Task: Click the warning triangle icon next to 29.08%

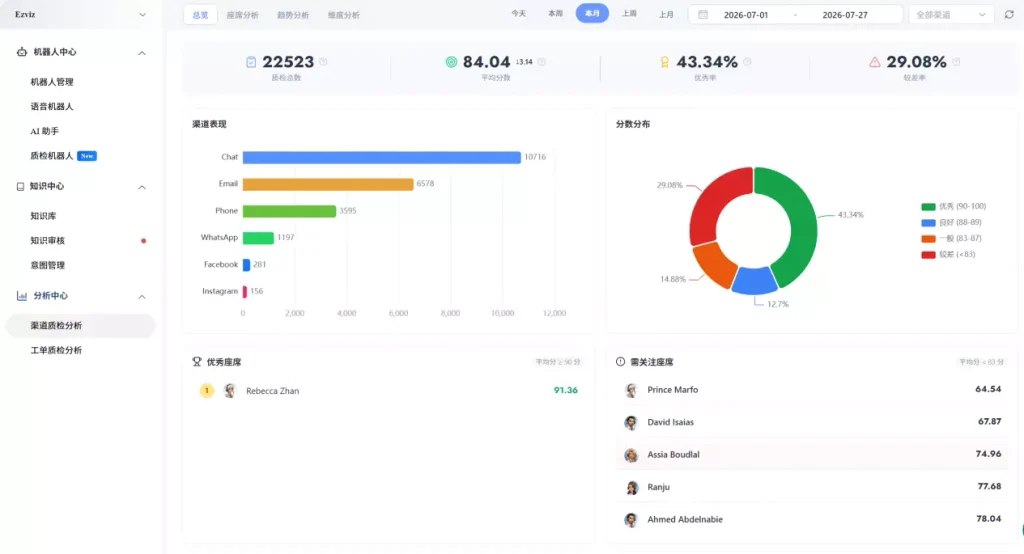Action: click(874, 62)
